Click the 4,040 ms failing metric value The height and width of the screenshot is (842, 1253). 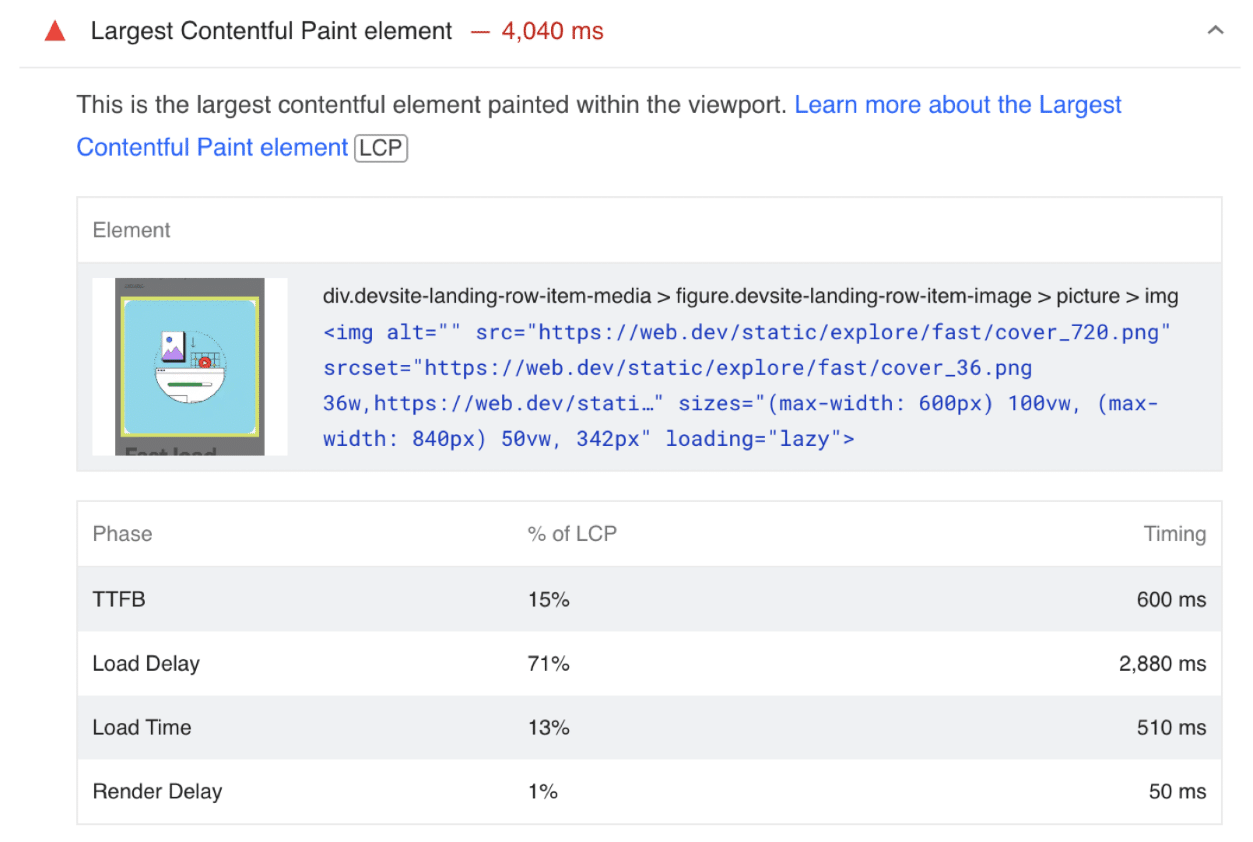pos(553,31)
